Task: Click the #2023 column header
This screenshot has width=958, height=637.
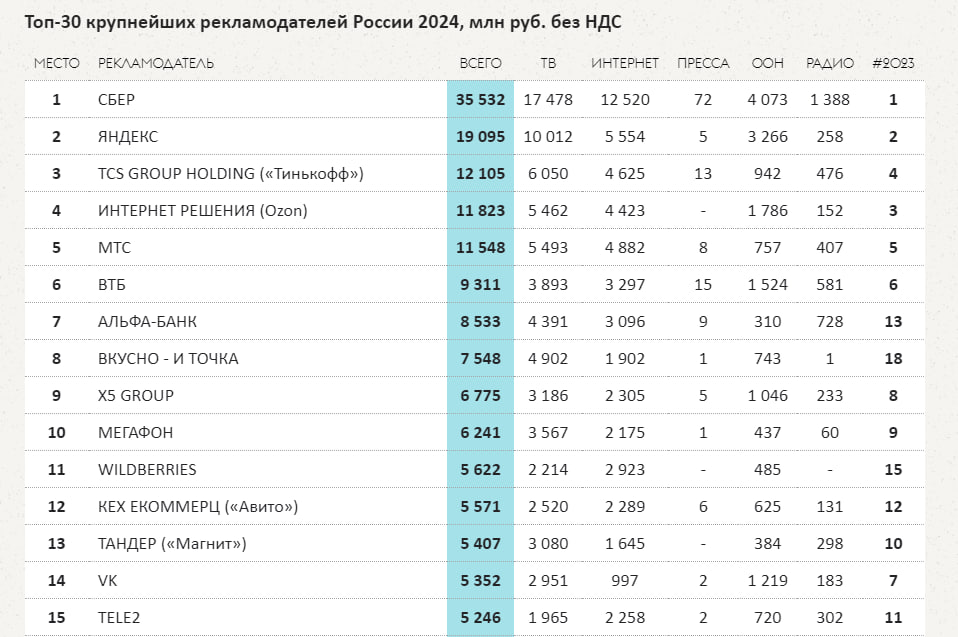Action: tap(893, 63)
